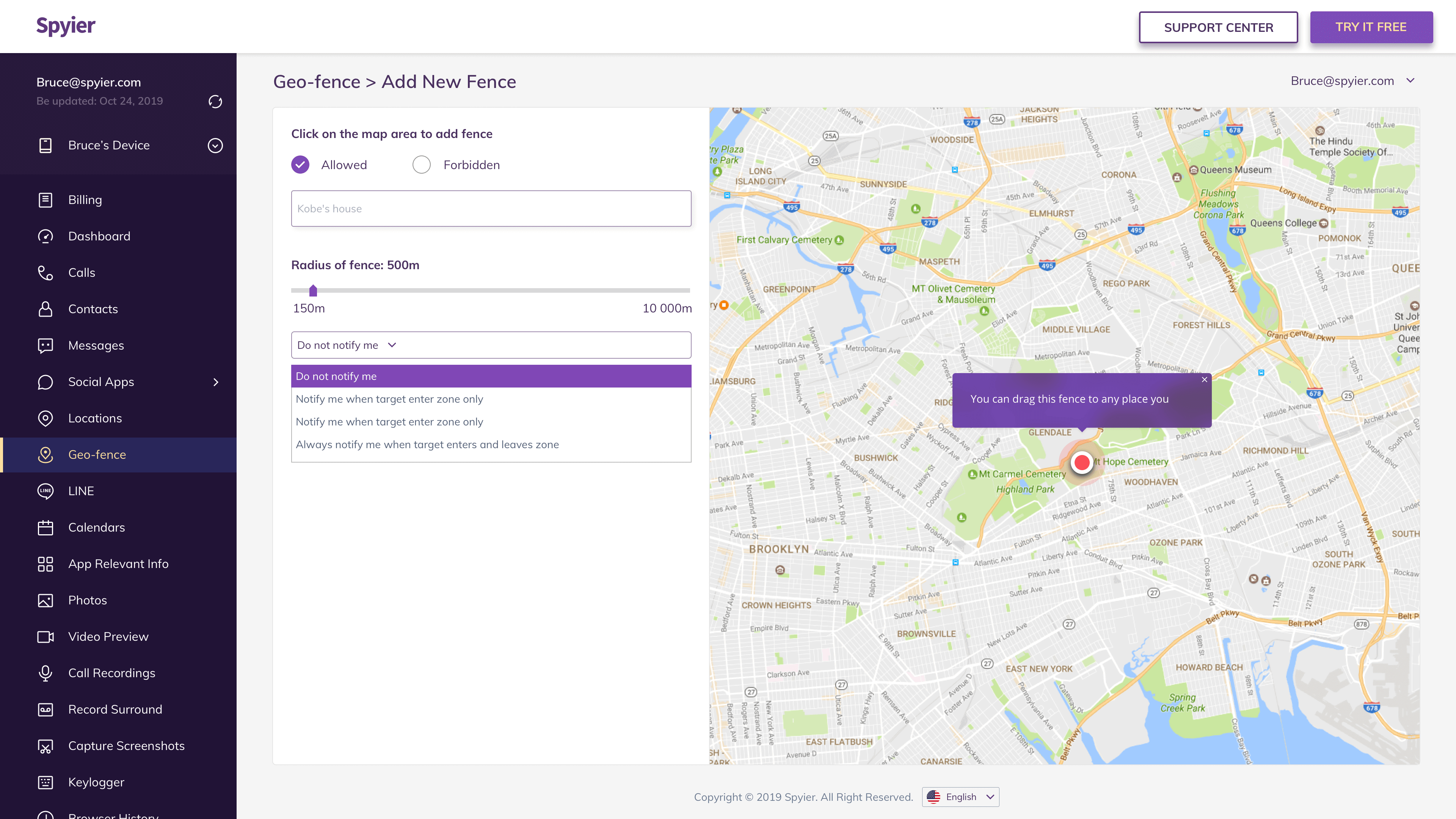Expand the Social Apps submenu arrow
This screenshot has width=1456, height=819.
(x=216, y=382)
